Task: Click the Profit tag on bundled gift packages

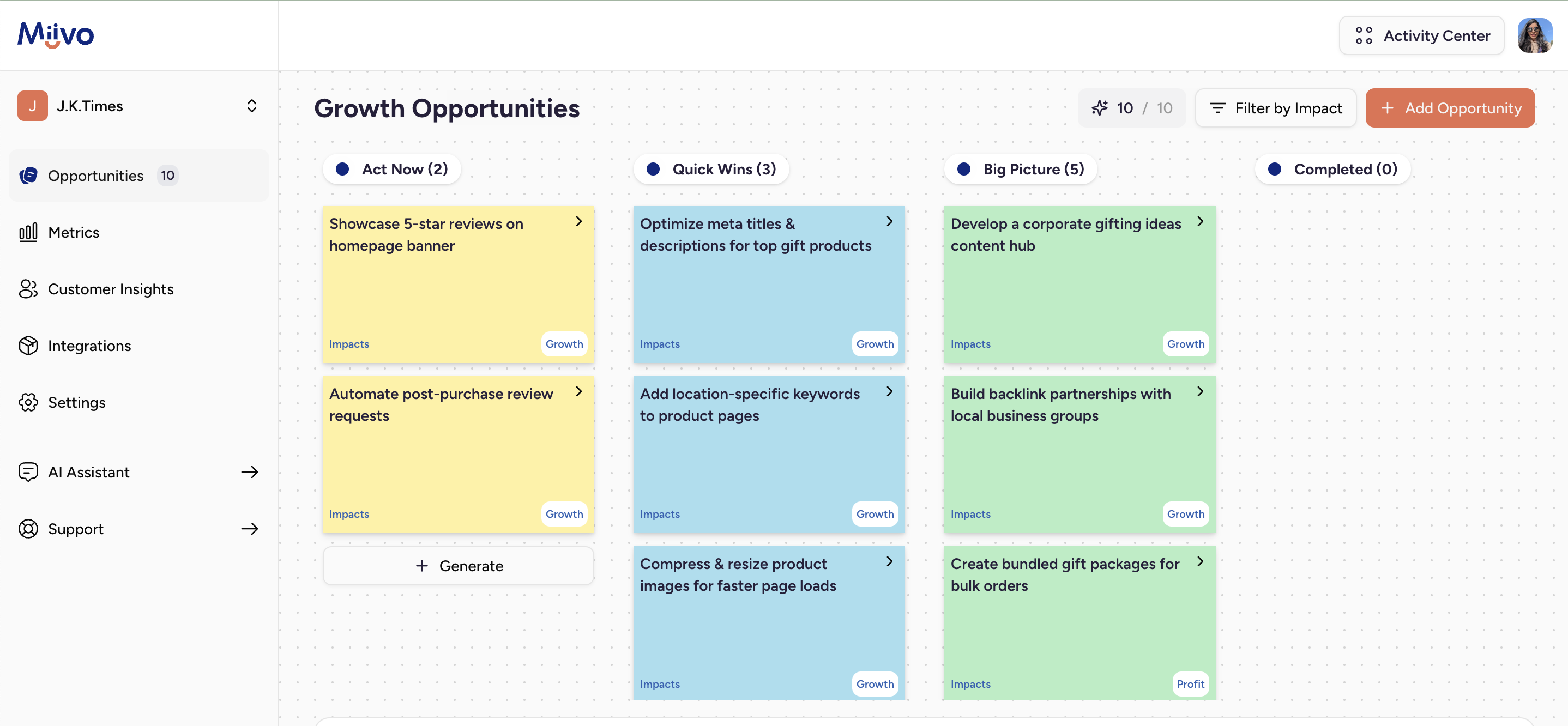Action: point(1190,684)
